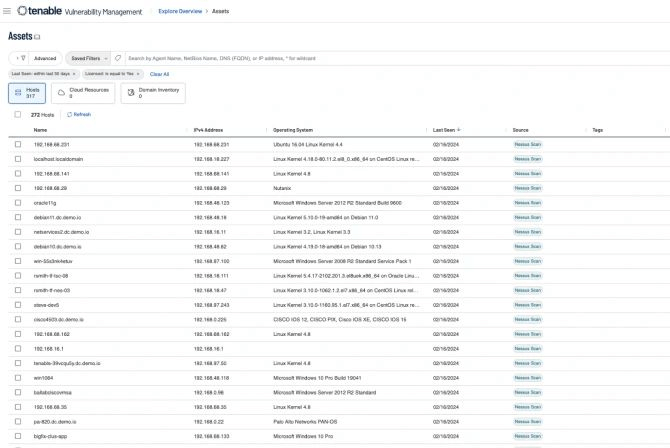Switch to the Cloud Resources tab

(83, 93)
